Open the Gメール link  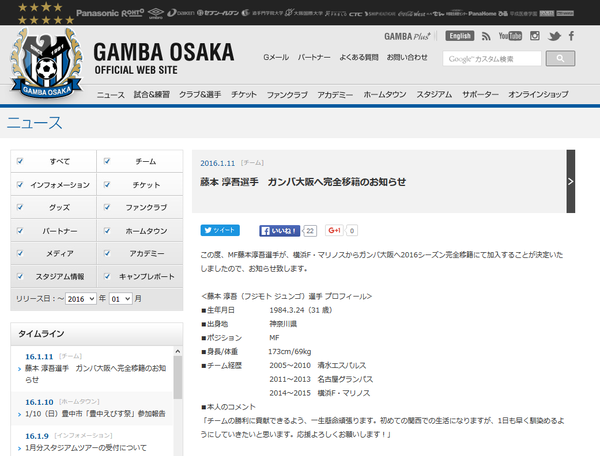point(276,57)
